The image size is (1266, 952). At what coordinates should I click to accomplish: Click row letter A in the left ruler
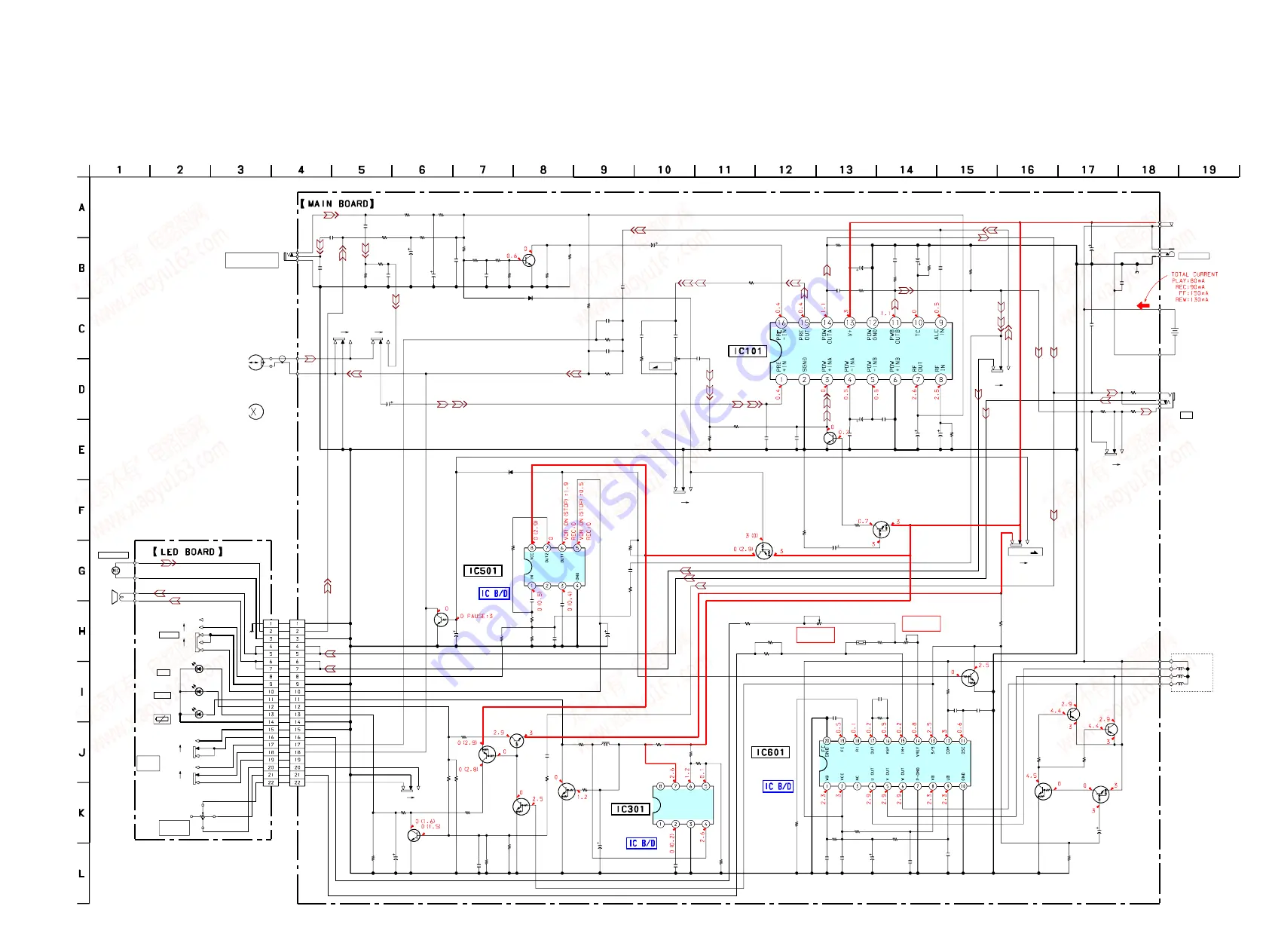tap(82, 207)
